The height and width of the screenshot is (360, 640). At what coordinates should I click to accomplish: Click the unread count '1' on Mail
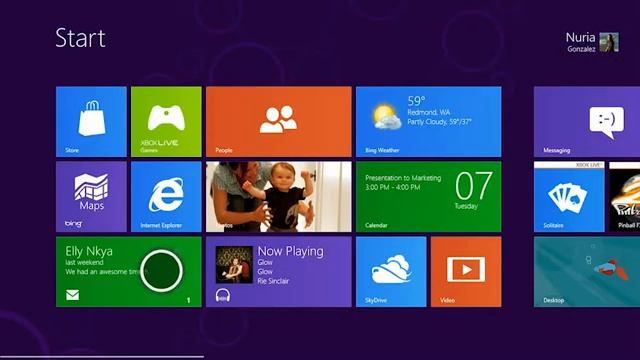point(189,300)
